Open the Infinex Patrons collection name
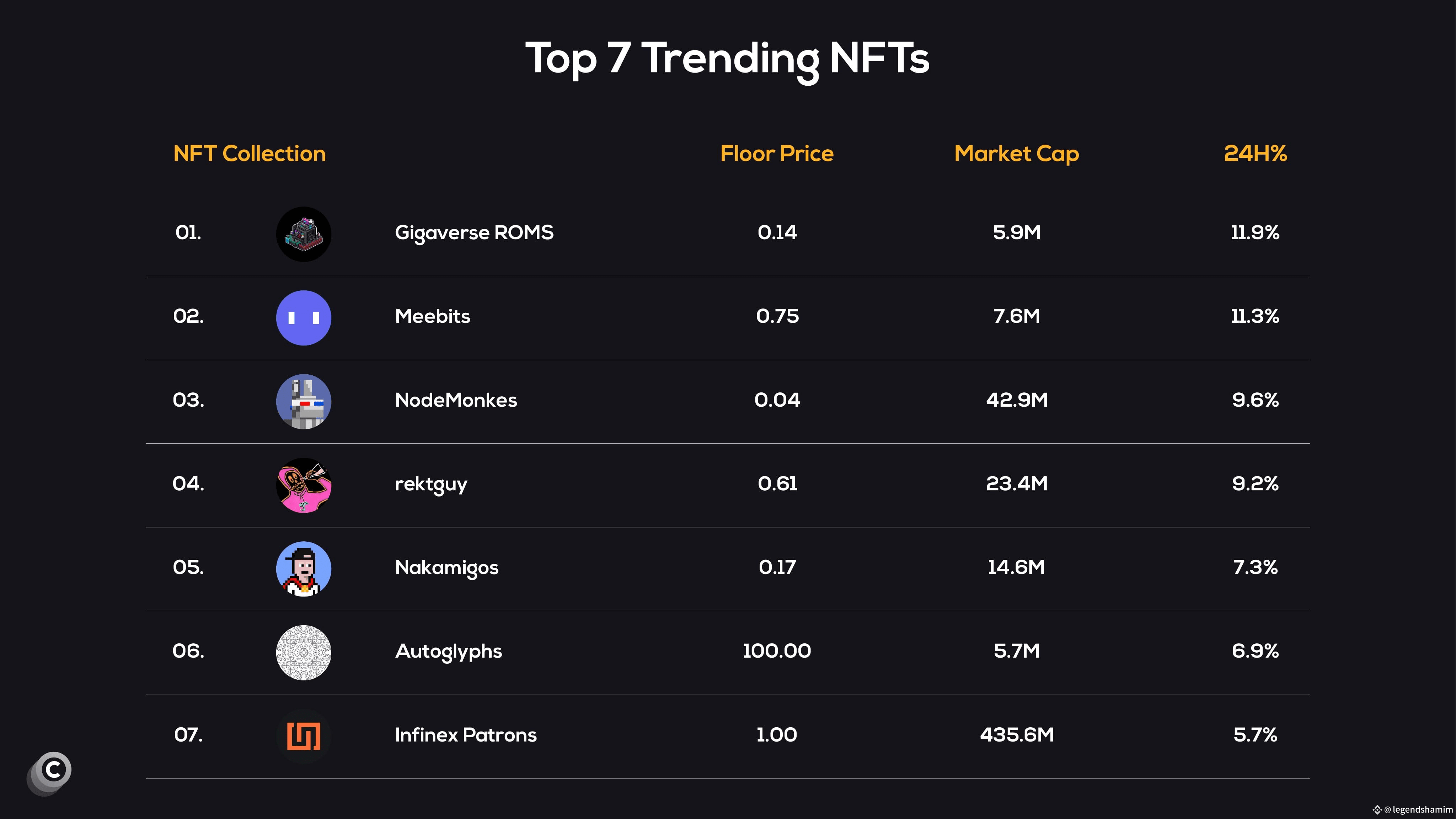Screen dimensions: 1456x819 (x=466, y=735)
